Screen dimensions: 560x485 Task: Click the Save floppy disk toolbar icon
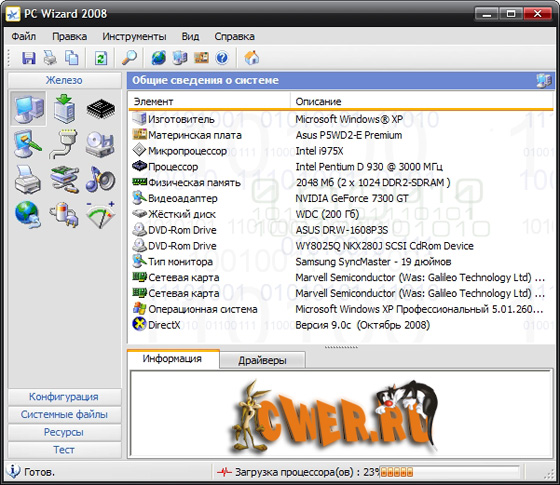pyautogui.click(x=29, y=58)
